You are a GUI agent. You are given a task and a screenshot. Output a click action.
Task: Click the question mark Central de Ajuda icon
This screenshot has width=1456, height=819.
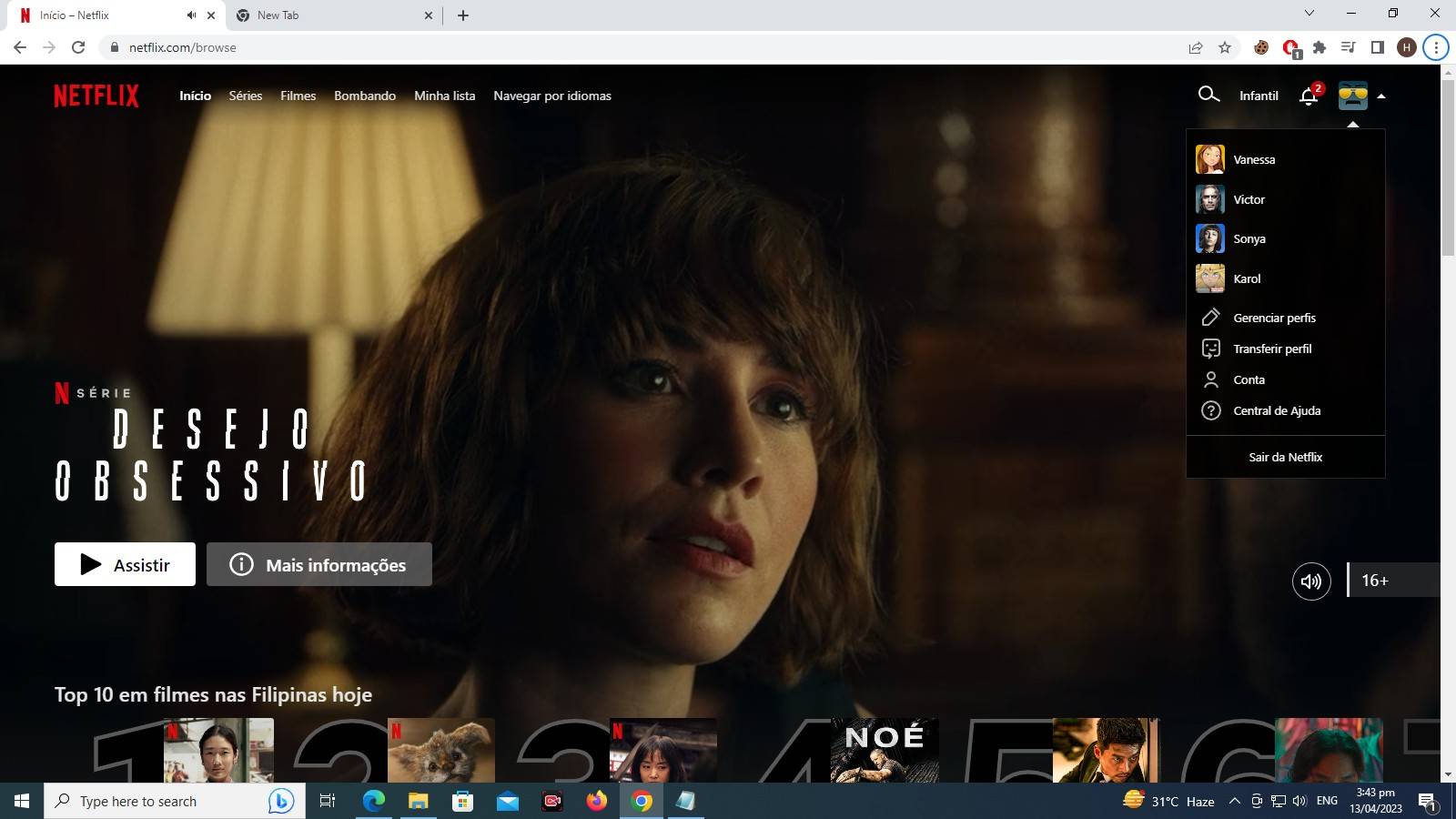pyautogui.click(x=1211, y=410)
